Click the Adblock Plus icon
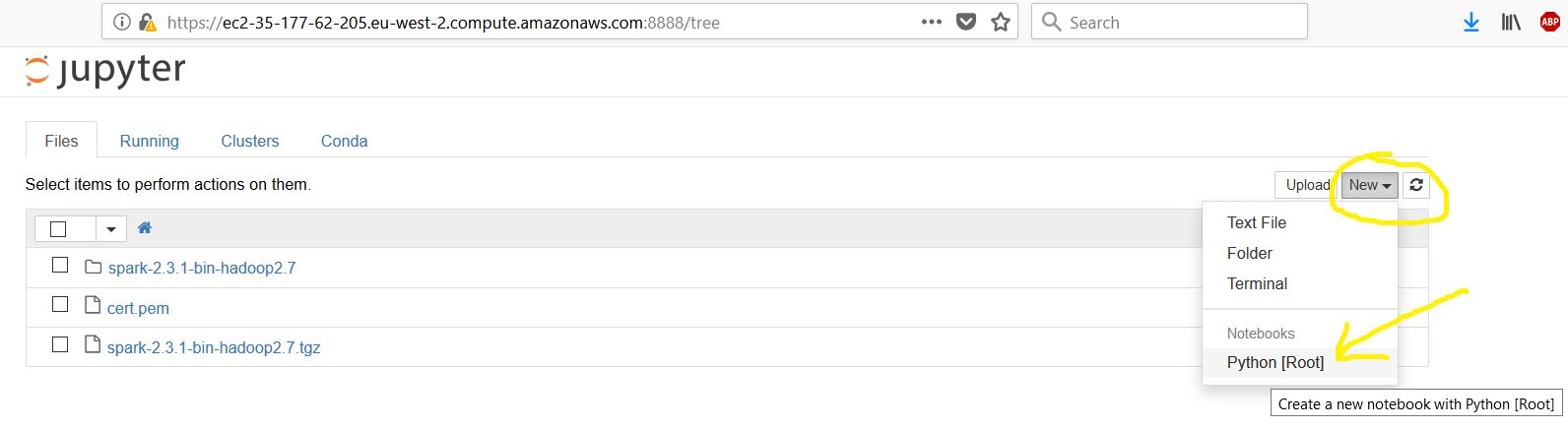The height and width of the screenshot is (429, 1568). click(1550, 22)
